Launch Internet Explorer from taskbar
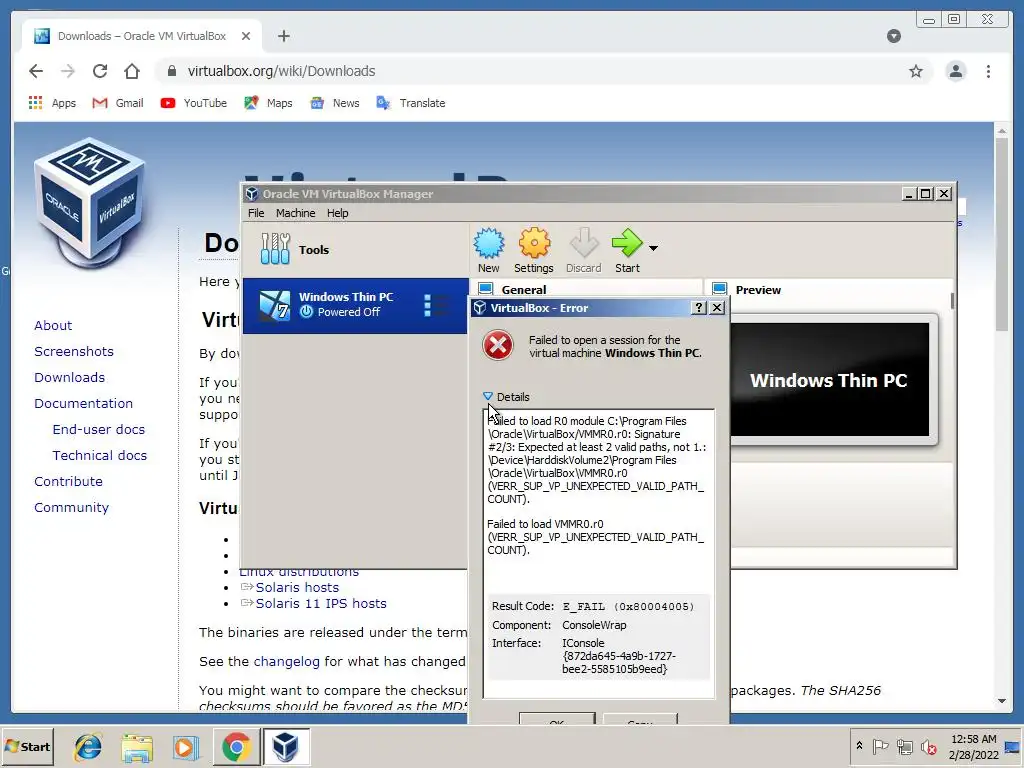This screenshot has width=1024, height=768. (x=88, y=746)
